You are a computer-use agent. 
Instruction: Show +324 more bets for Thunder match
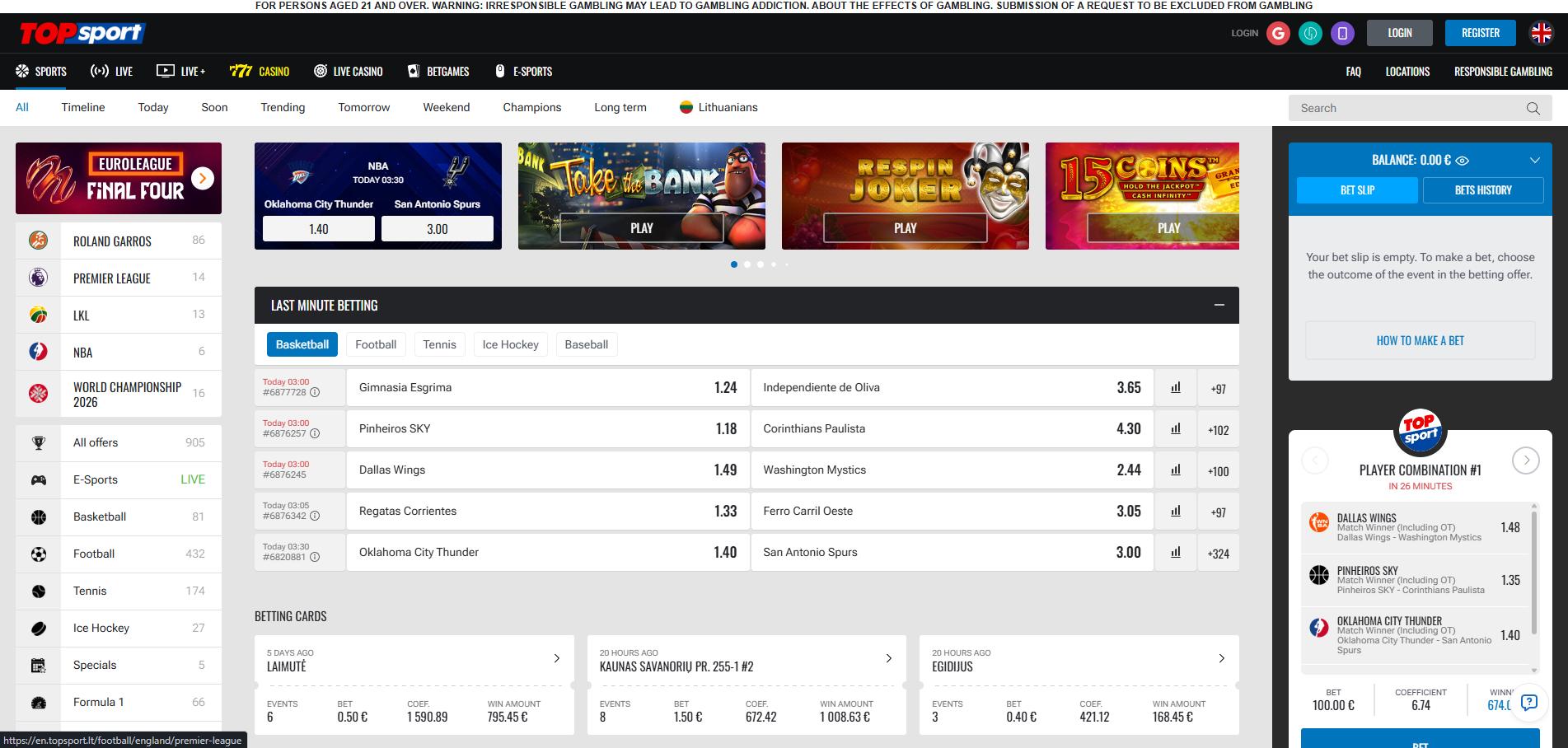1218,553
